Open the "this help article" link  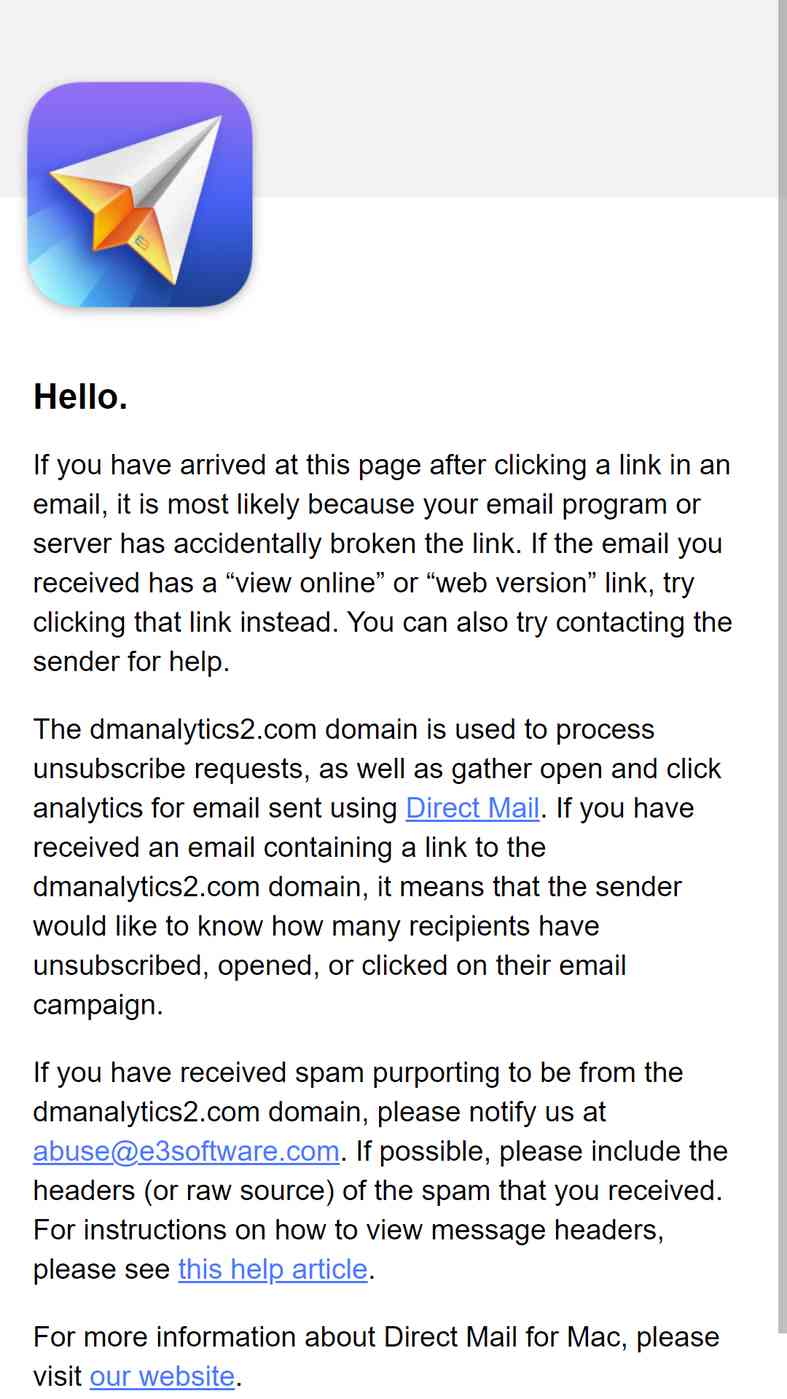(273, 1269)
